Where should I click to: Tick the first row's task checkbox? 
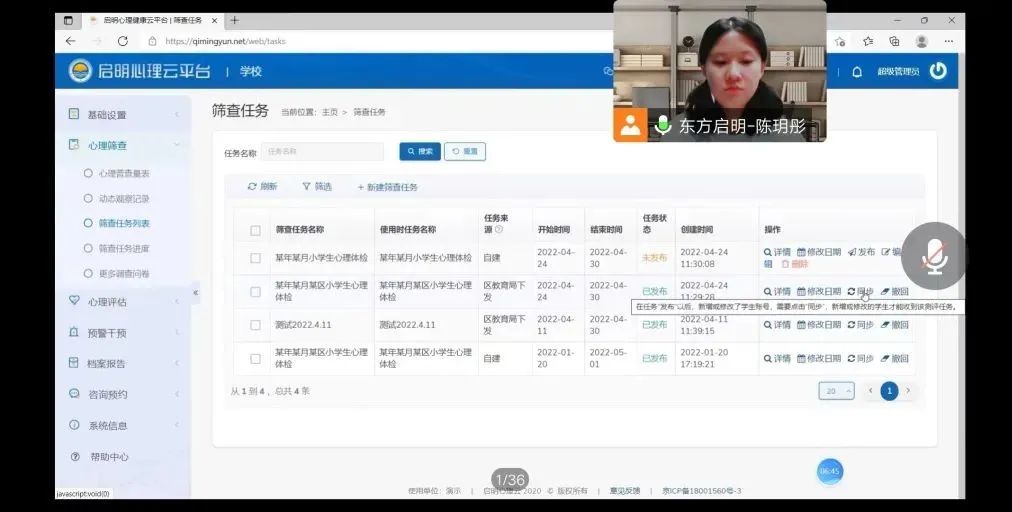255,258
